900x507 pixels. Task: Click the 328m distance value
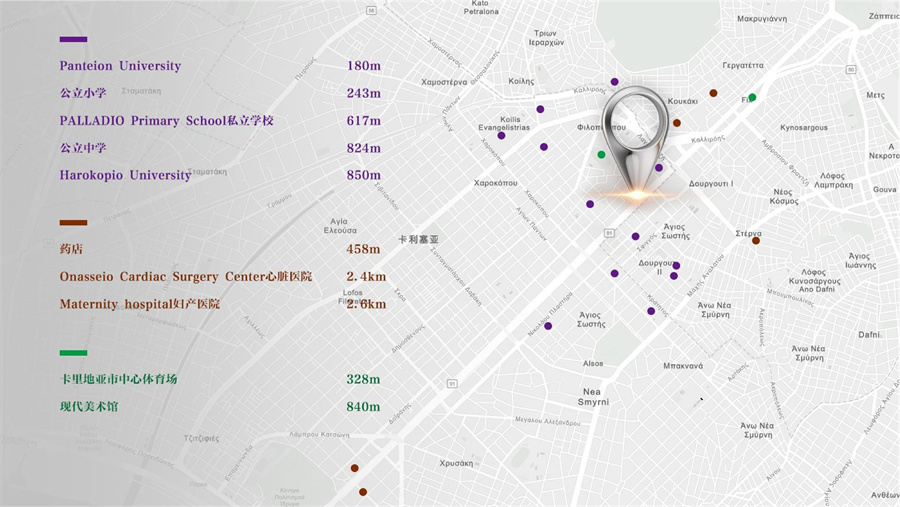click(x=363, y=380)
